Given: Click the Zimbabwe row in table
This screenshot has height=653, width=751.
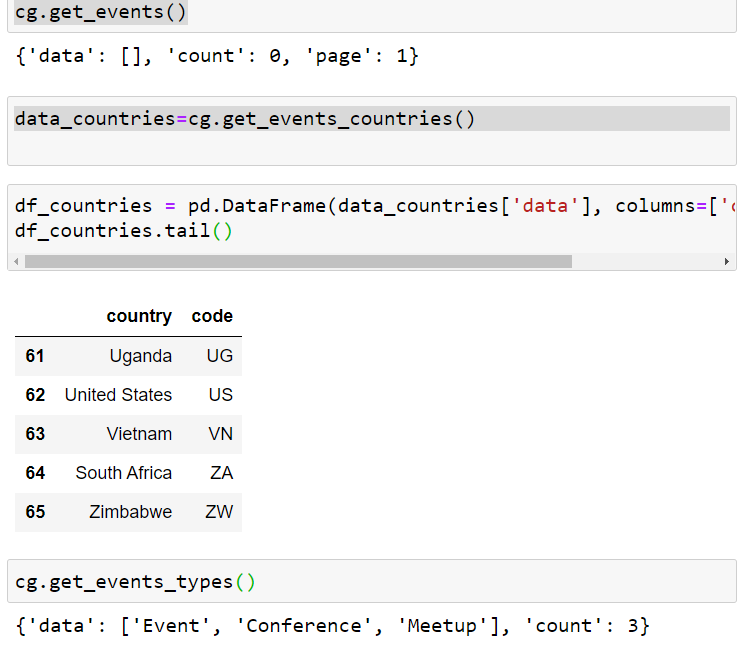Looking at the screenshot, I should (128, 512).
